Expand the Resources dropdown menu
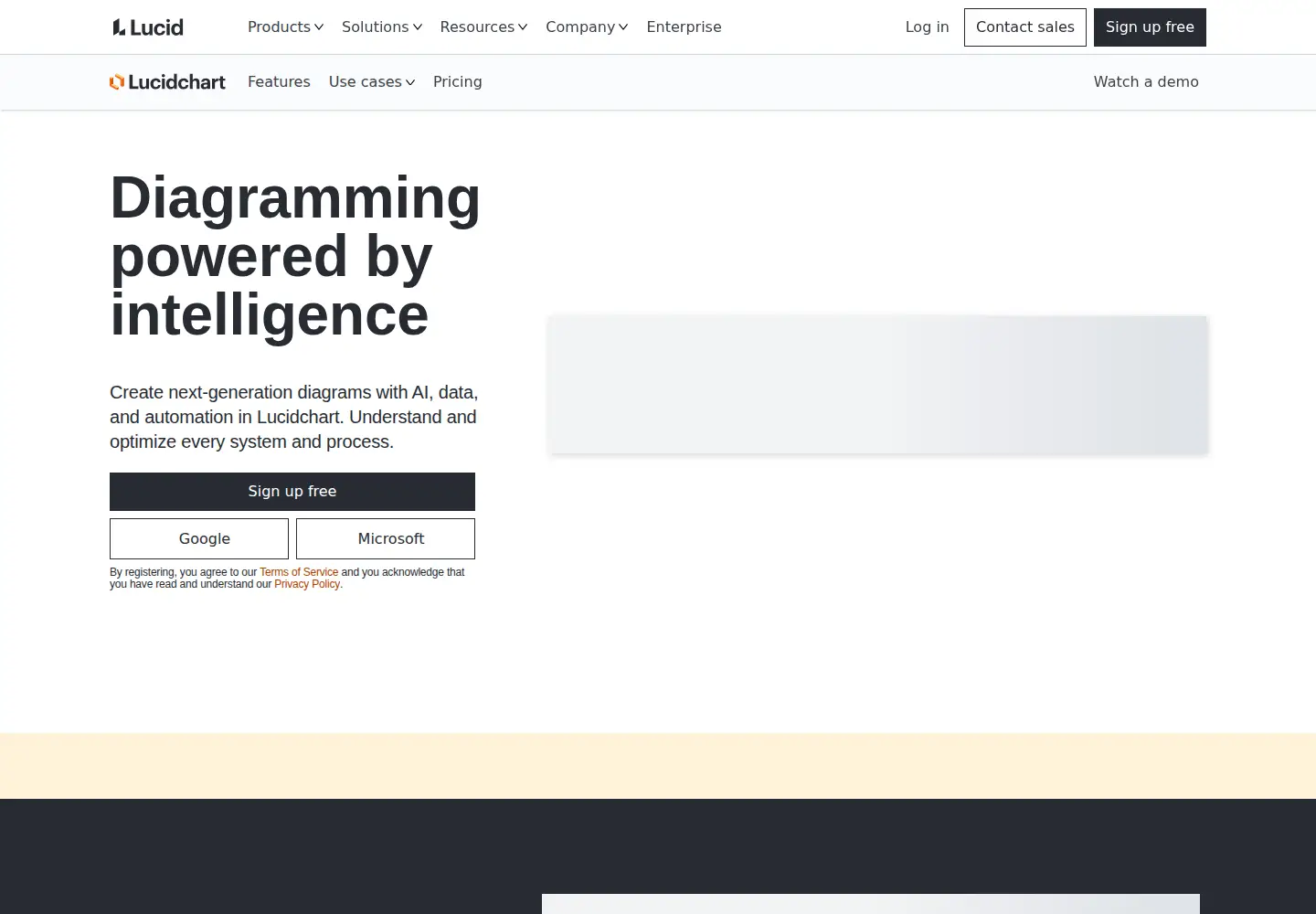 [x=483, y=27]
